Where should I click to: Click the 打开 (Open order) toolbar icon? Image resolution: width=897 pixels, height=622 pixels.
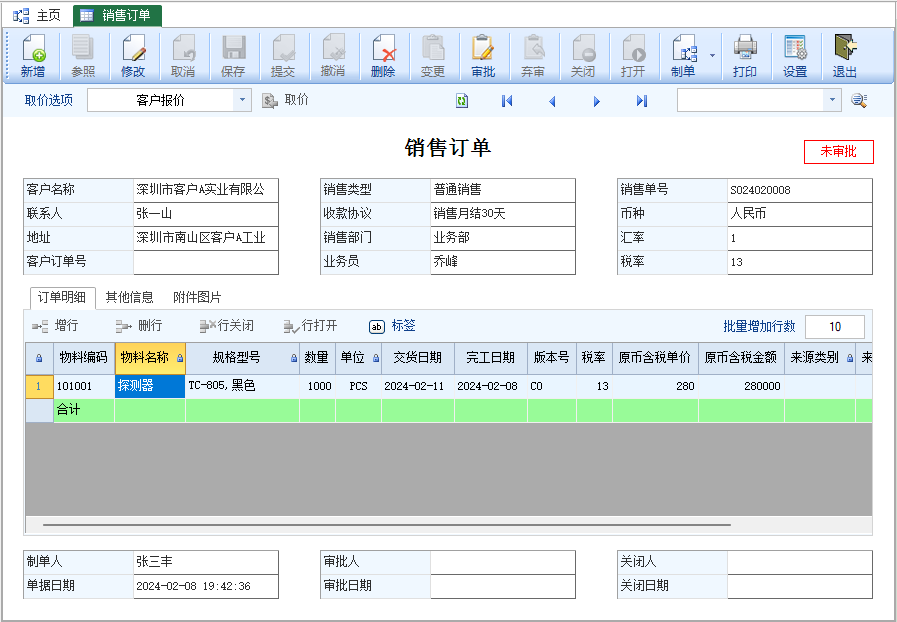click(x=633, y=56)
